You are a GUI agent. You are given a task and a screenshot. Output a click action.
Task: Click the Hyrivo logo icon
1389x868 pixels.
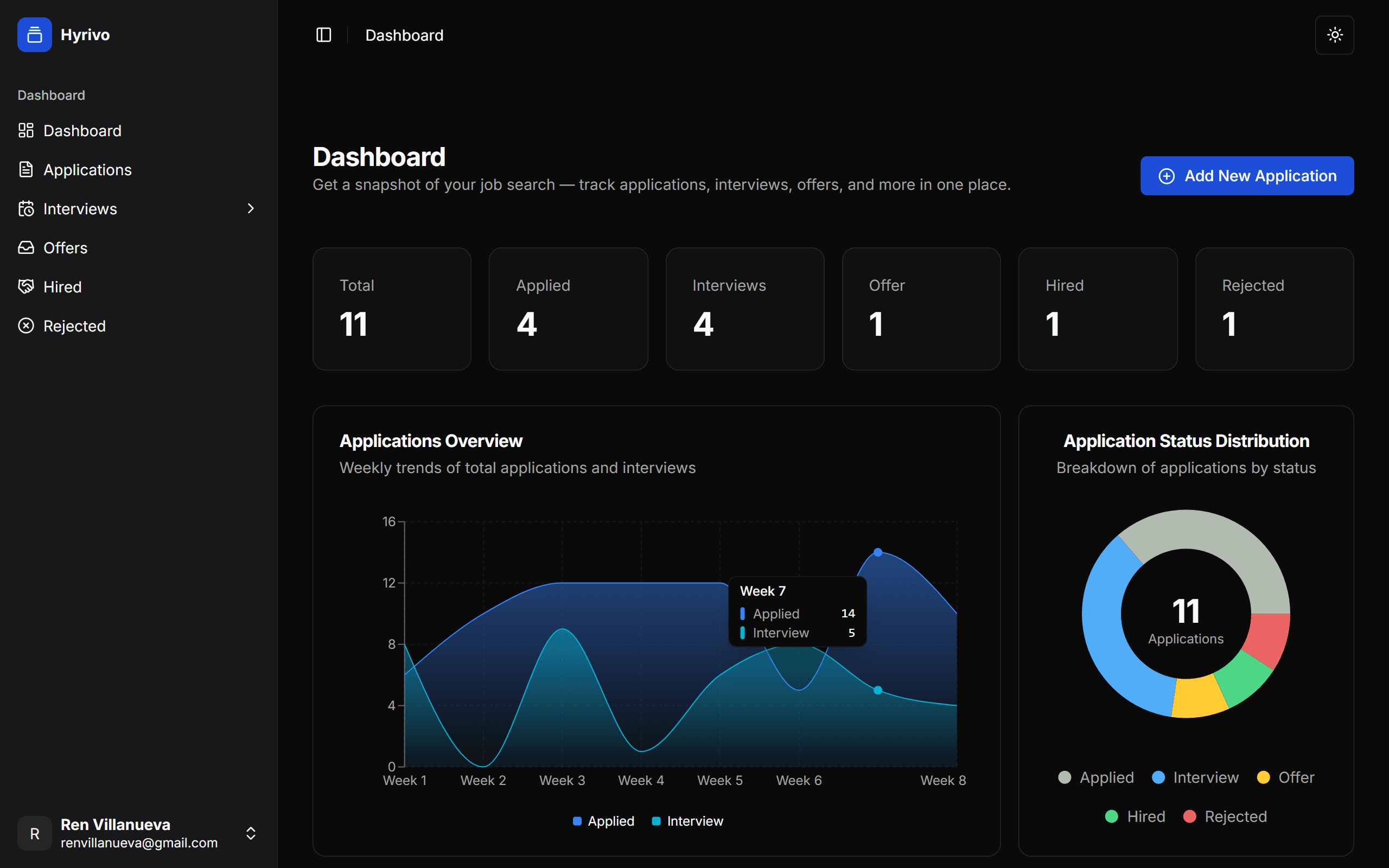tap(34, 35)
